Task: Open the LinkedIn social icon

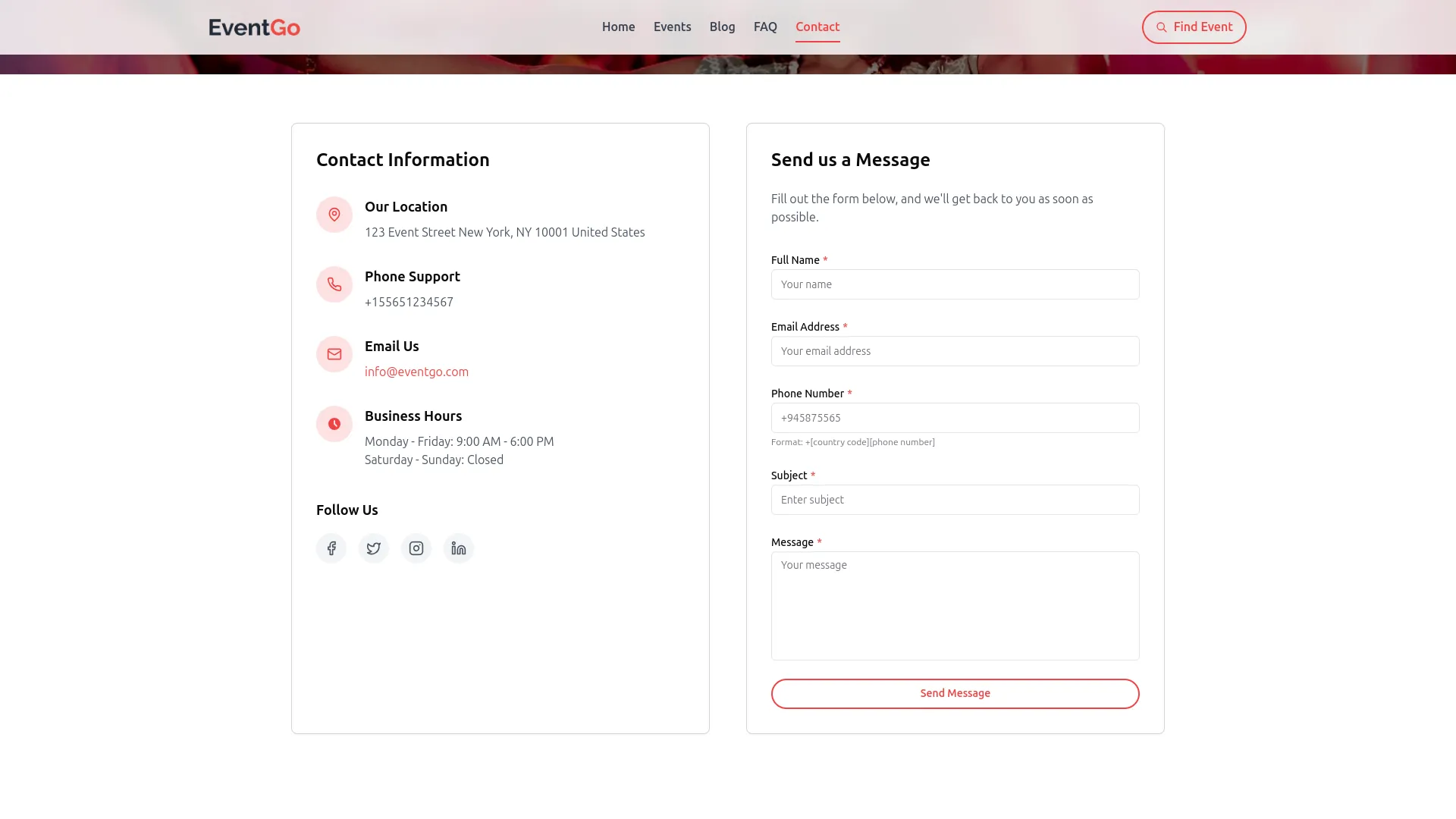Action: coord(459,548)
